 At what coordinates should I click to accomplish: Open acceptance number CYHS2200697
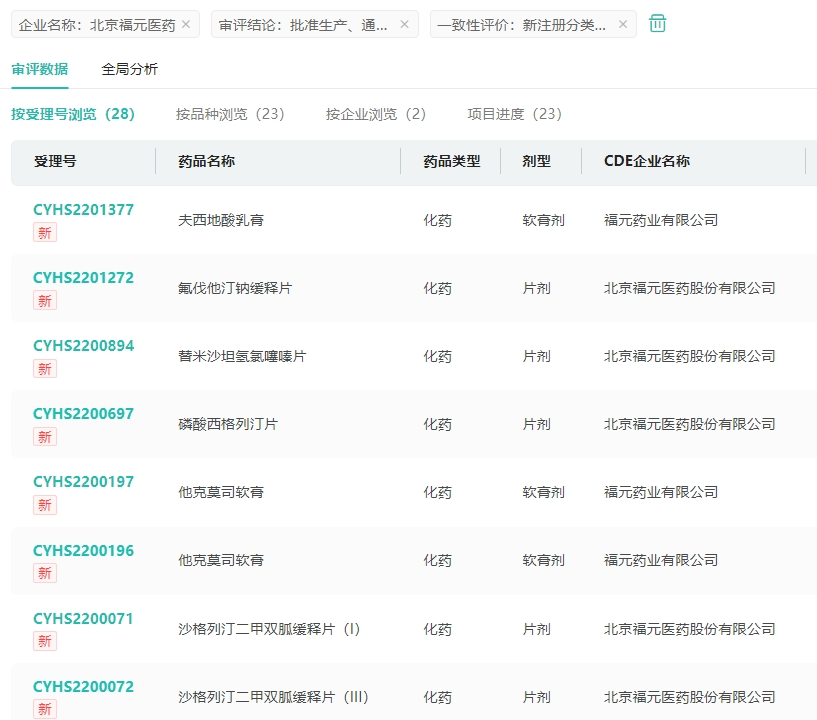pos(83,414)
